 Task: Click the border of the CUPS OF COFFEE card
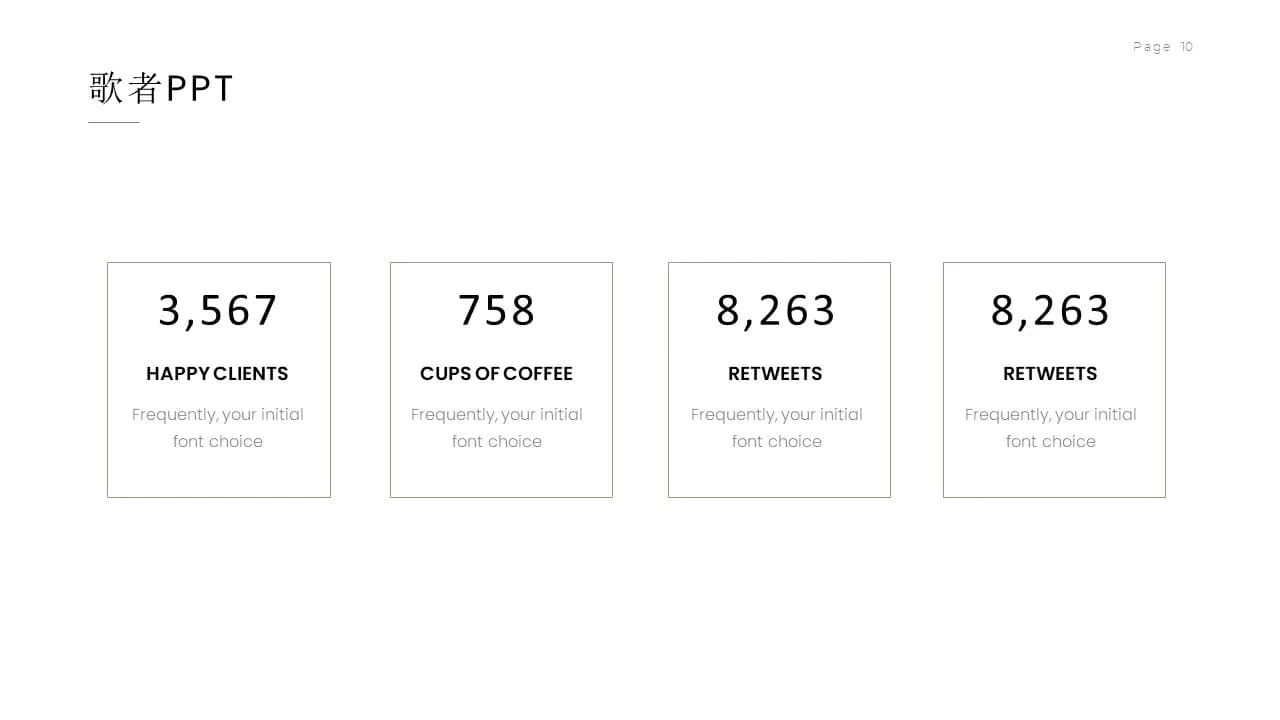tap(391, 380)
